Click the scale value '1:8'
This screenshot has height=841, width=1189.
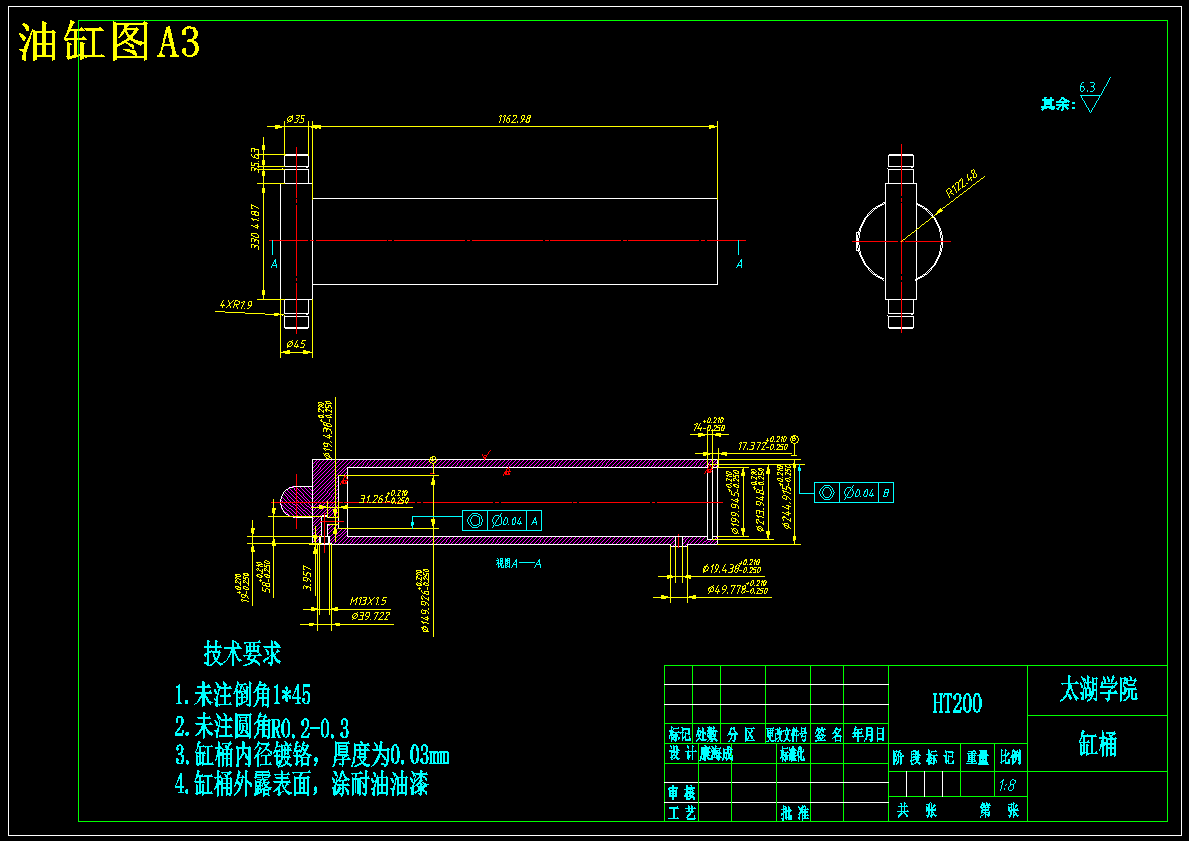[x=1007, y=785]
